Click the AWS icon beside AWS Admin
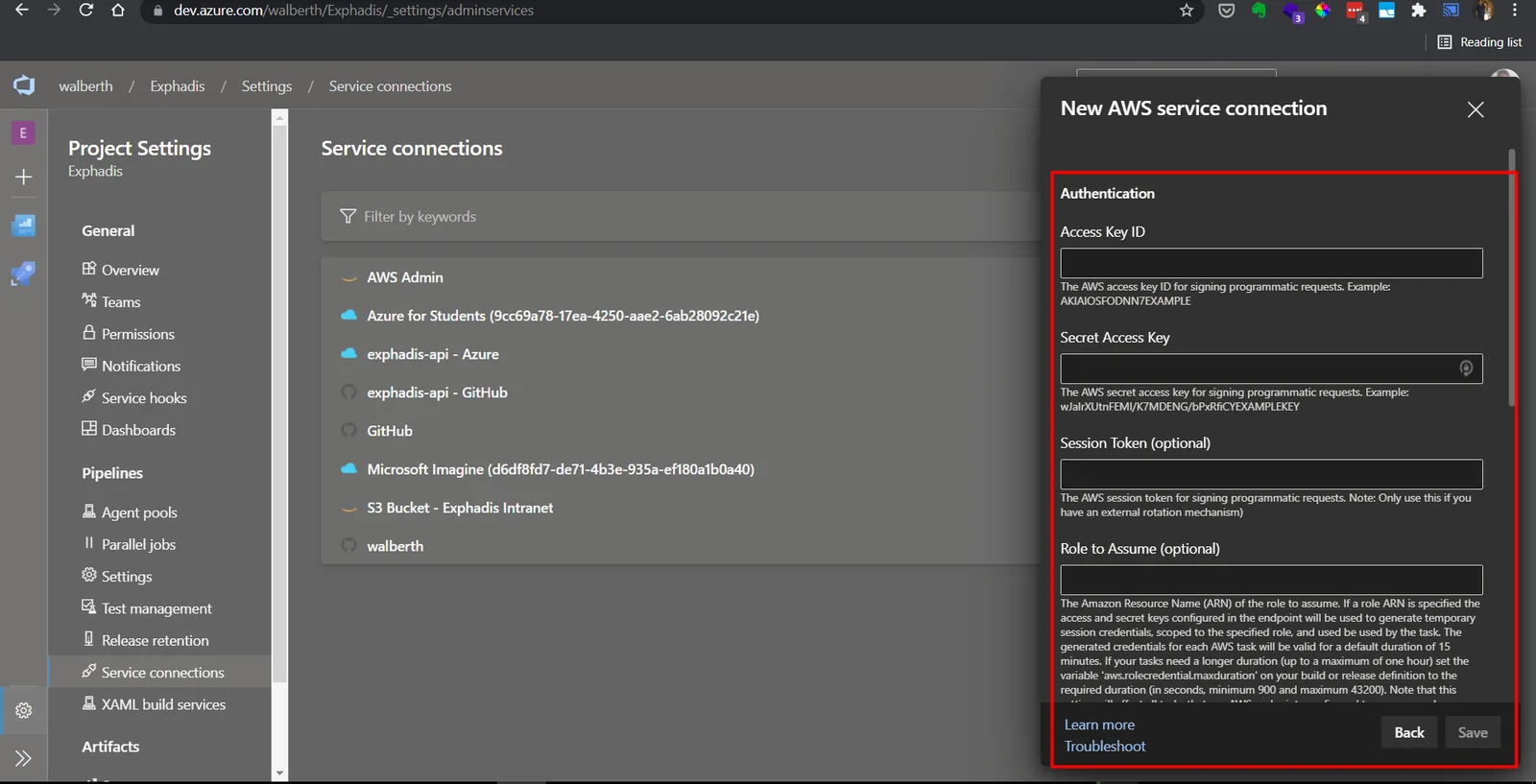This screenshot has width=1536, height=784. (349, 277)
